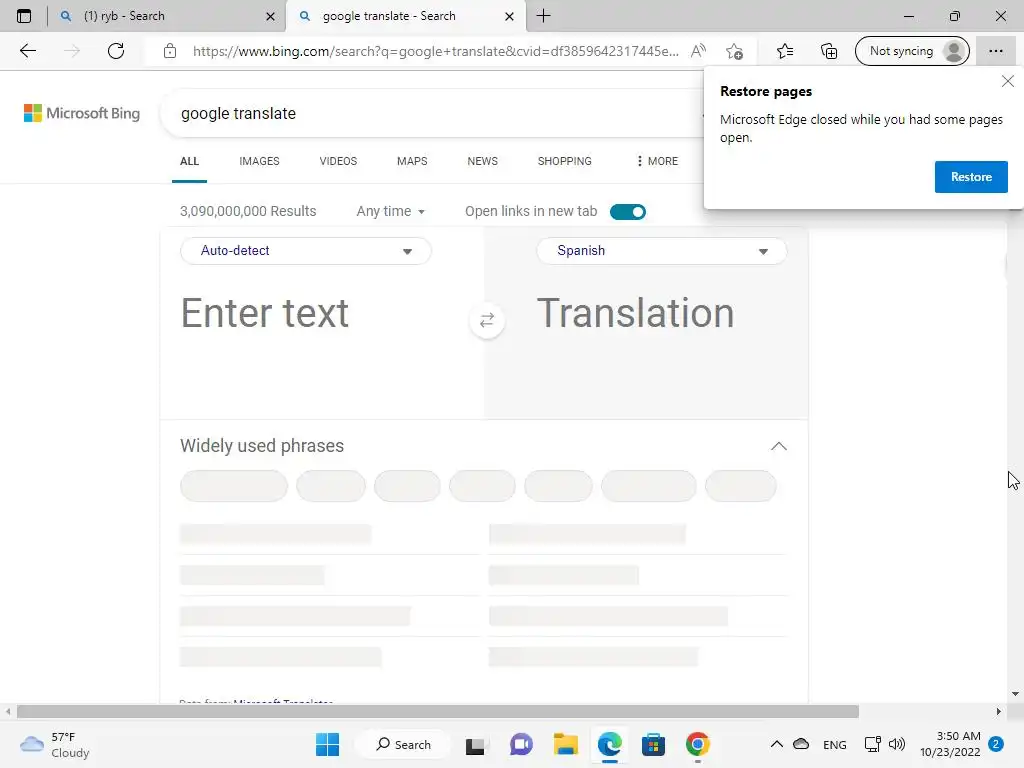View site information lock icon
This screenshot has width=1024, height=768.
point(170,51)
